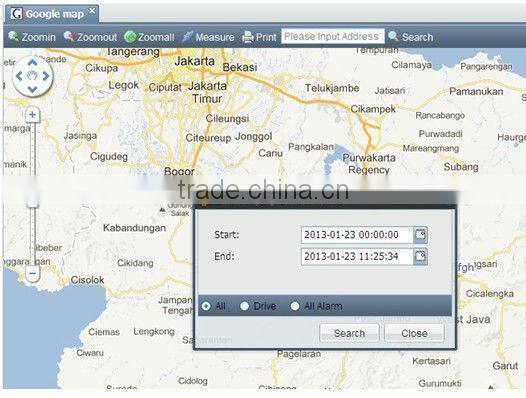Click the hand icon in pan control
Screen dimensions: 526x398
32,76
